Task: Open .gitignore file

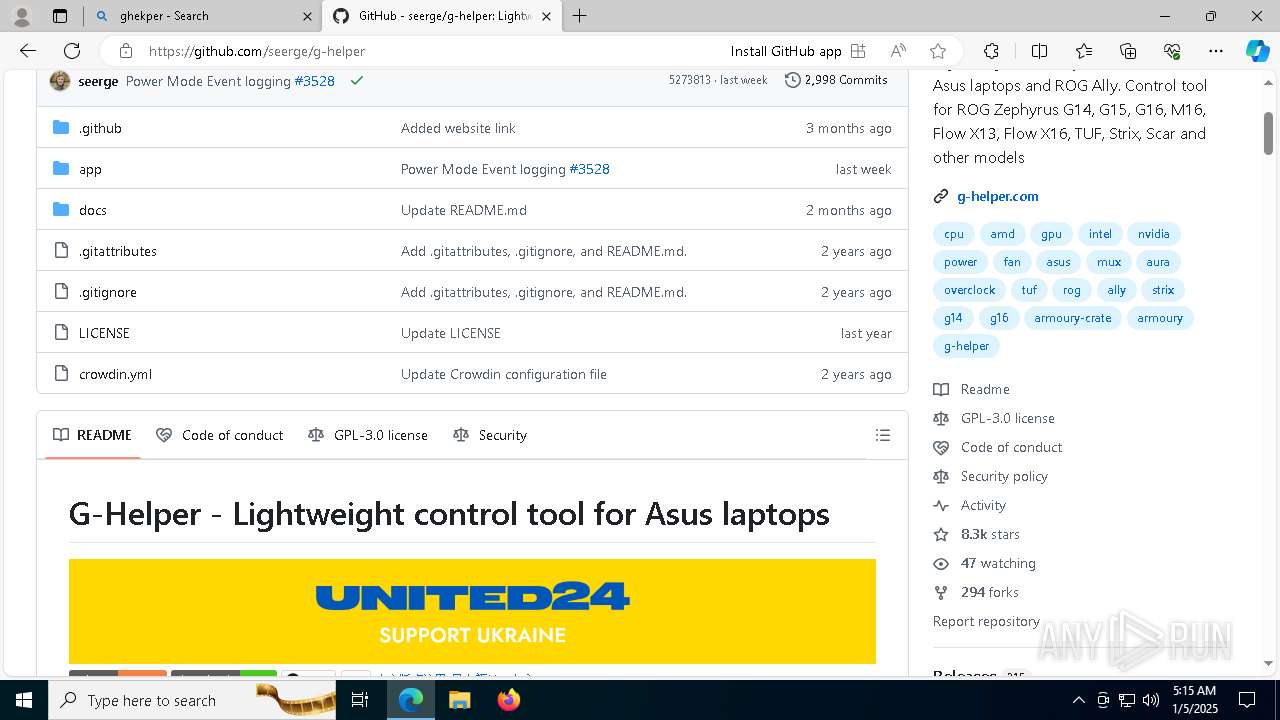Action: click(108, 292)
